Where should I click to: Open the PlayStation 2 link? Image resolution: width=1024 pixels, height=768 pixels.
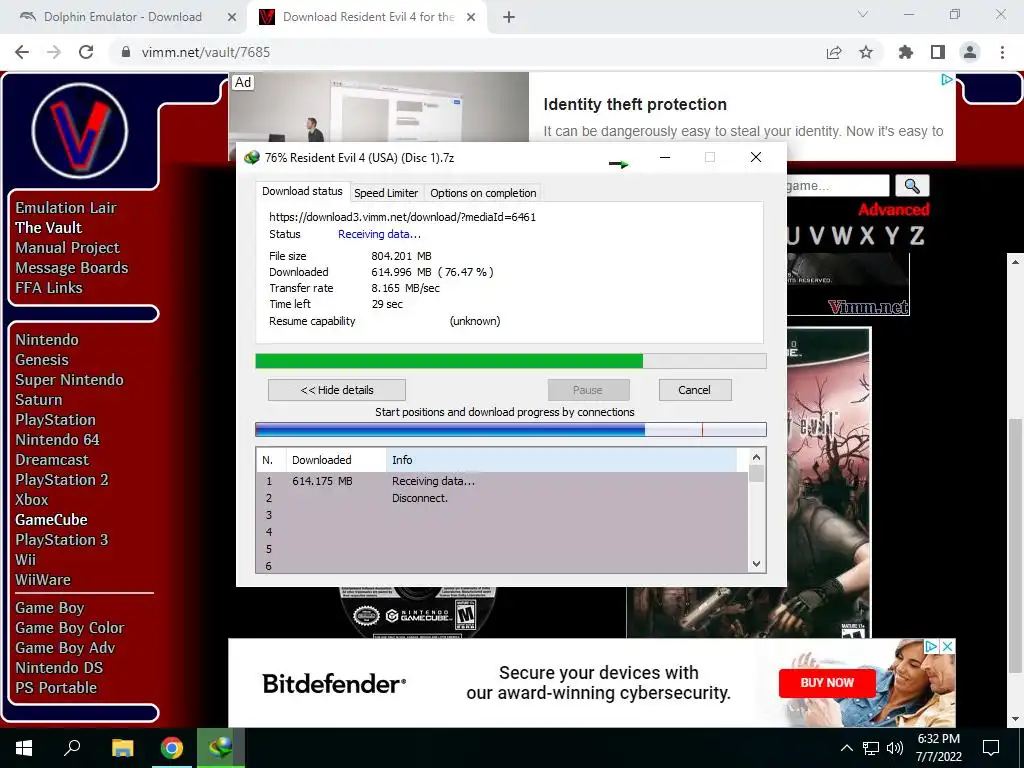(62, 480)
